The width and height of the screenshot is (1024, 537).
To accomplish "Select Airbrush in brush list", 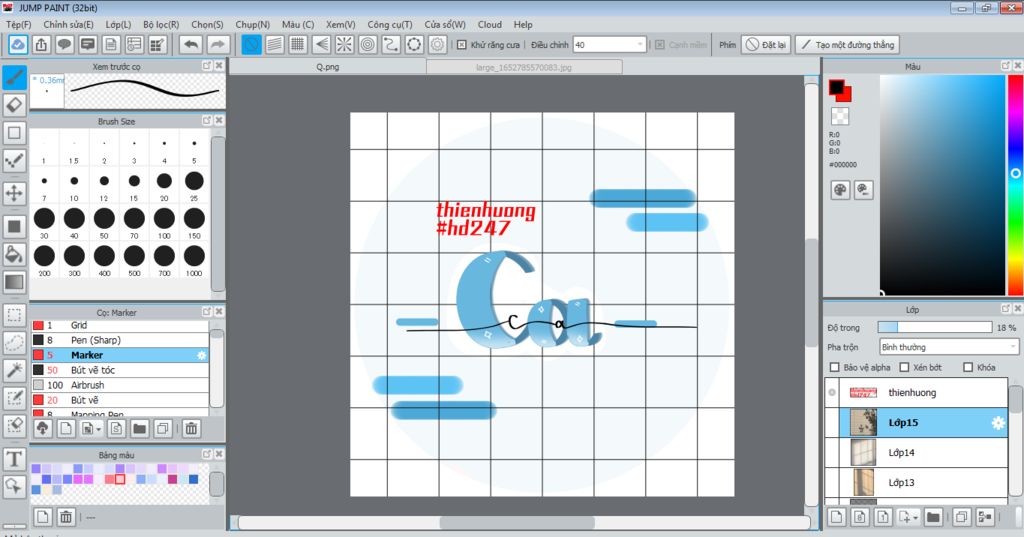I will coord(120,385).
